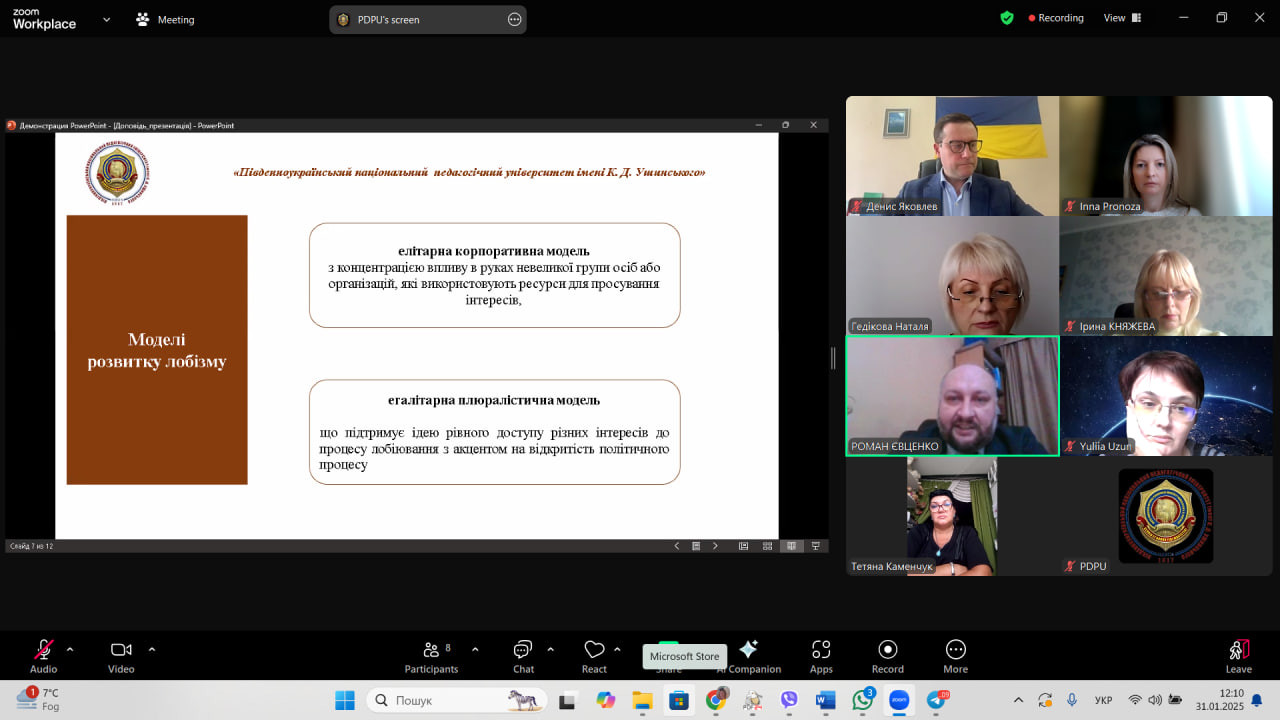1280x720 pixels.
Task: Open WhatsApp from the taskbar
Action: 863,700
